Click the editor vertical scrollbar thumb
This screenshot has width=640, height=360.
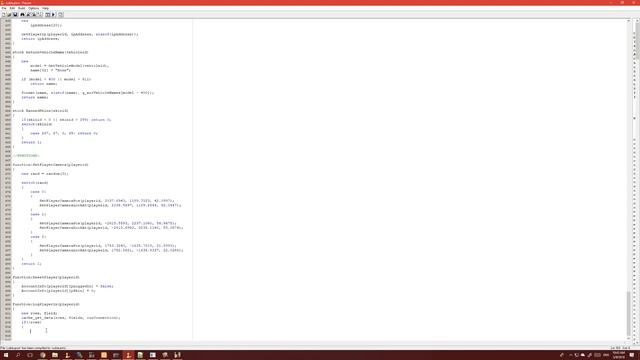(x=629, y=313)
